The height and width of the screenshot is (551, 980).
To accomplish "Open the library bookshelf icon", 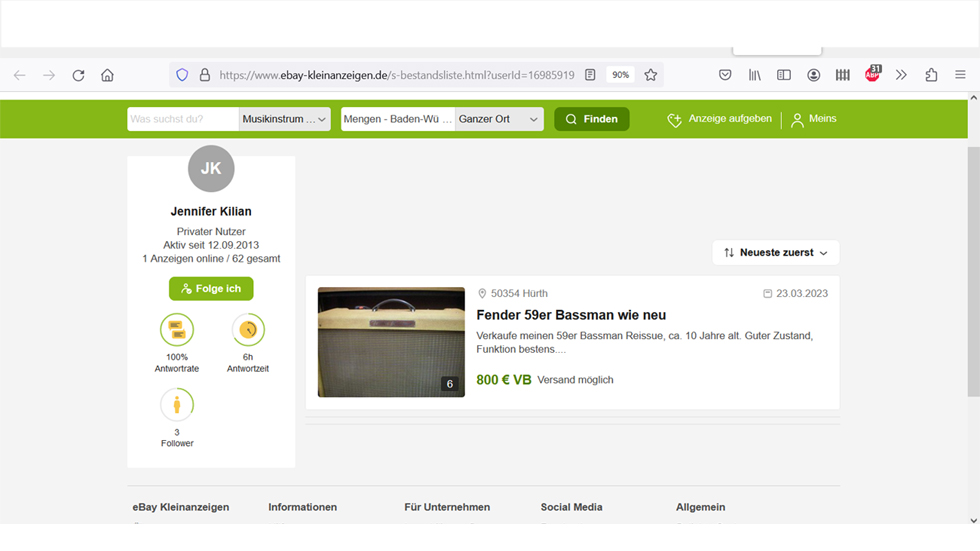I will pos(754,75).
